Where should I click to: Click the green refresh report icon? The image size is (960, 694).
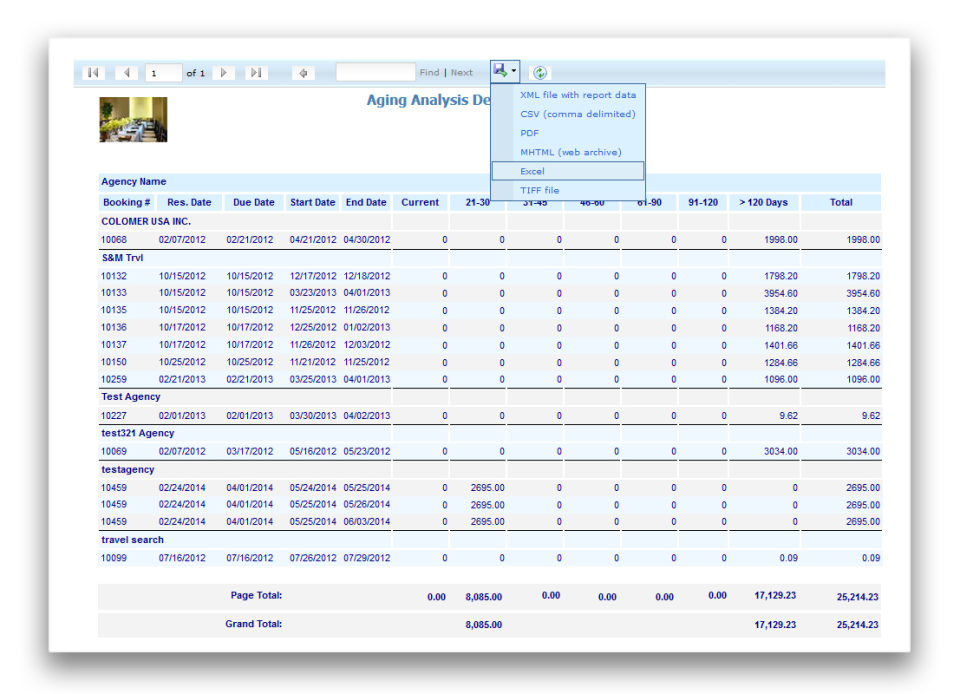tap(539, 73)
